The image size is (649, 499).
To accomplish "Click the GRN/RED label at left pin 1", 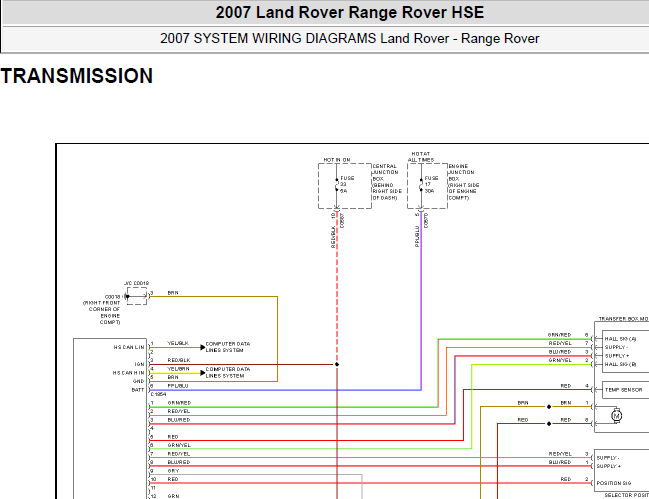I will [x=179, y=403].
